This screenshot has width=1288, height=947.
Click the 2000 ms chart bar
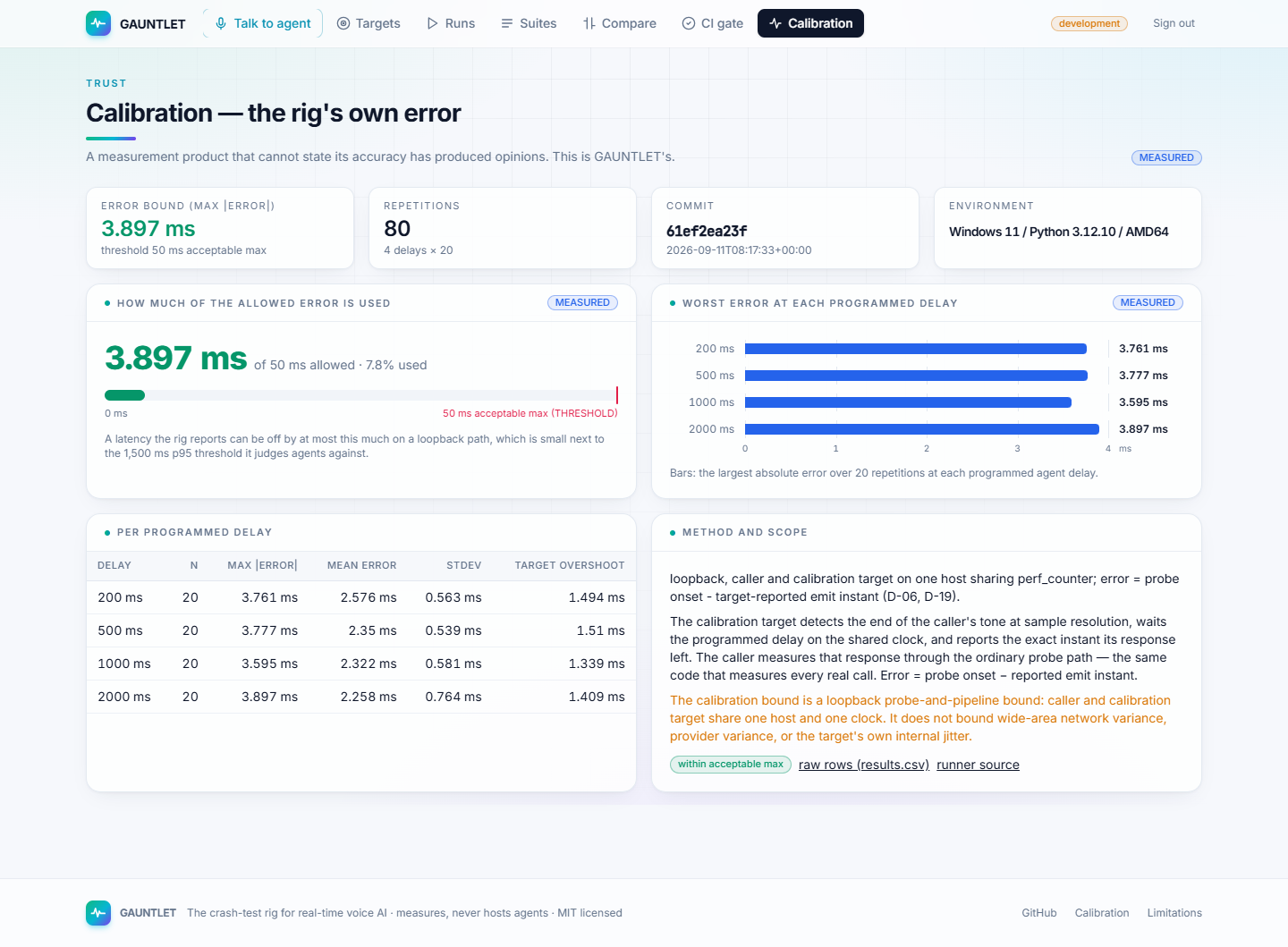tap(922, 429)
